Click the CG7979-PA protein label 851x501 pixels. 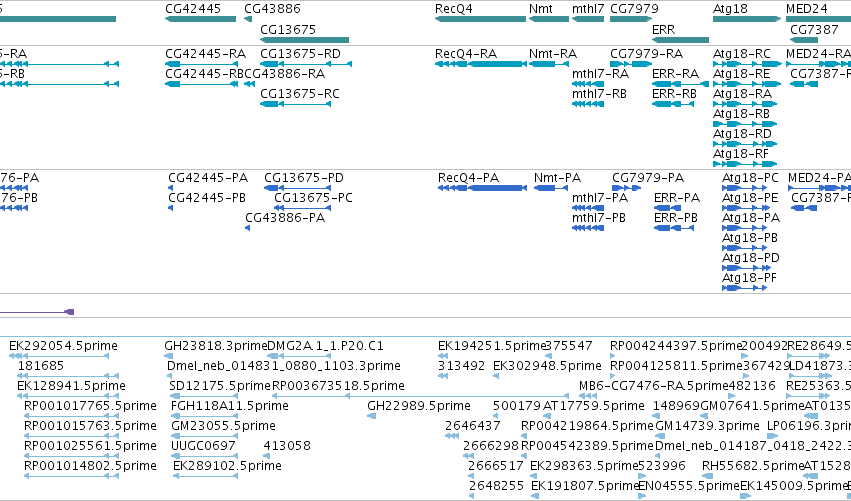click(x=648, y=178)
